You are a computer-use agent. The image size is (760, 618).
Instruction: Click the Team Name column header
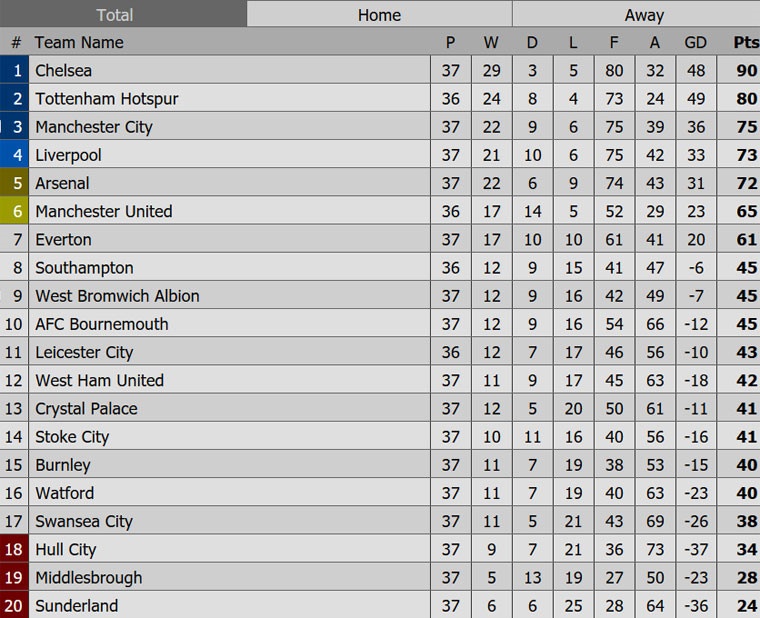[x=79, y=42]
